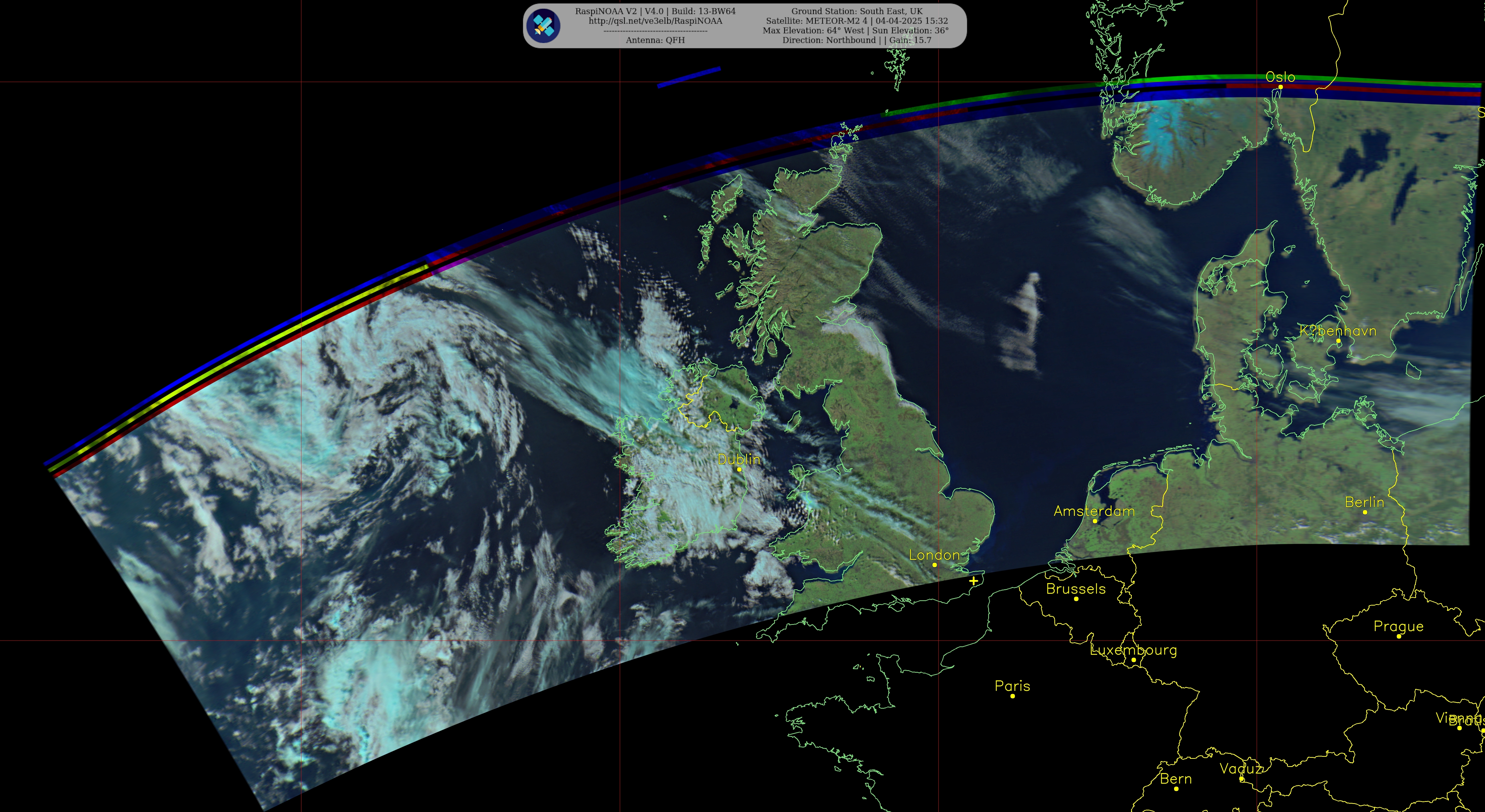This screenshot has height=812, width=1485.
Task: Select the 'Antenna: QFH' text
Action: tap(655, 40)
